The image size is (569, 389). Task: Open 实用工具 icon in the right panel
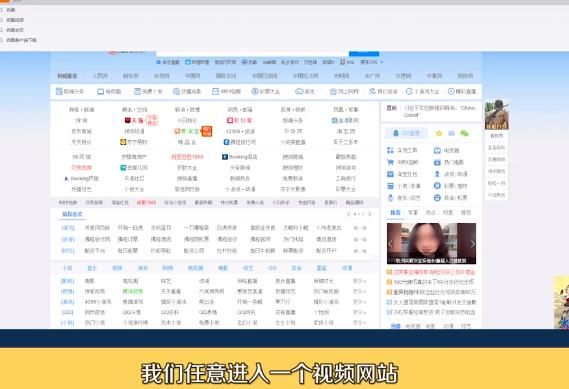(402, 150)
